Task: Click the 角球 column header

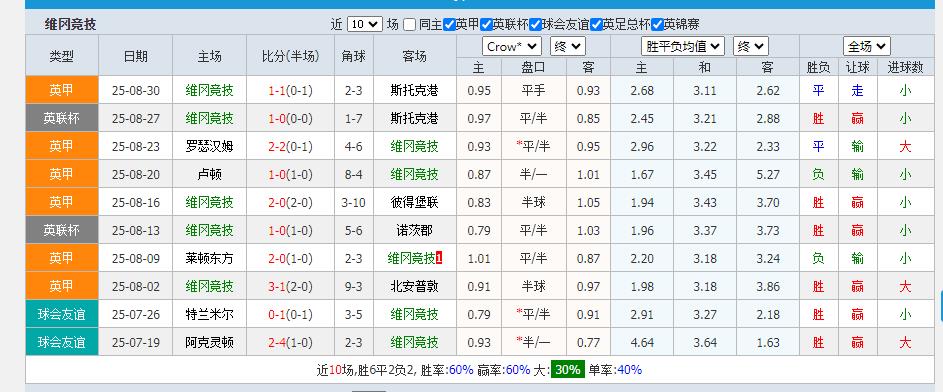Action: click(353, 57)
